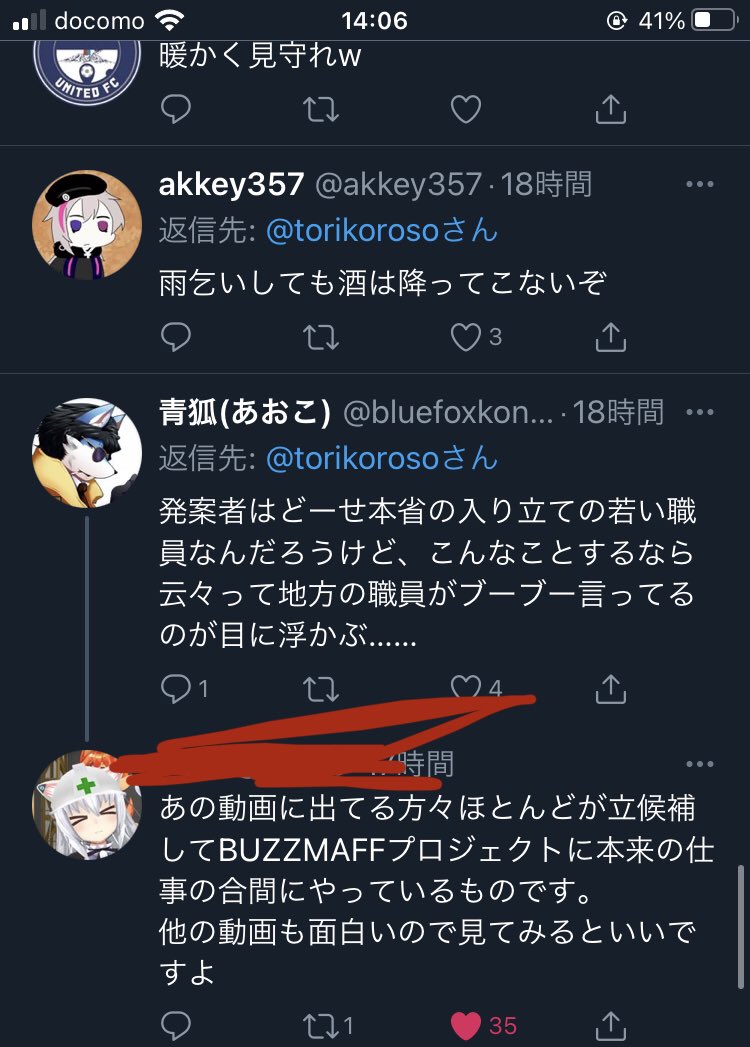Open more options on 青狐(あおこ) tweet
The width and height of the screenshot is (750, 1047).
pos(700,412)
